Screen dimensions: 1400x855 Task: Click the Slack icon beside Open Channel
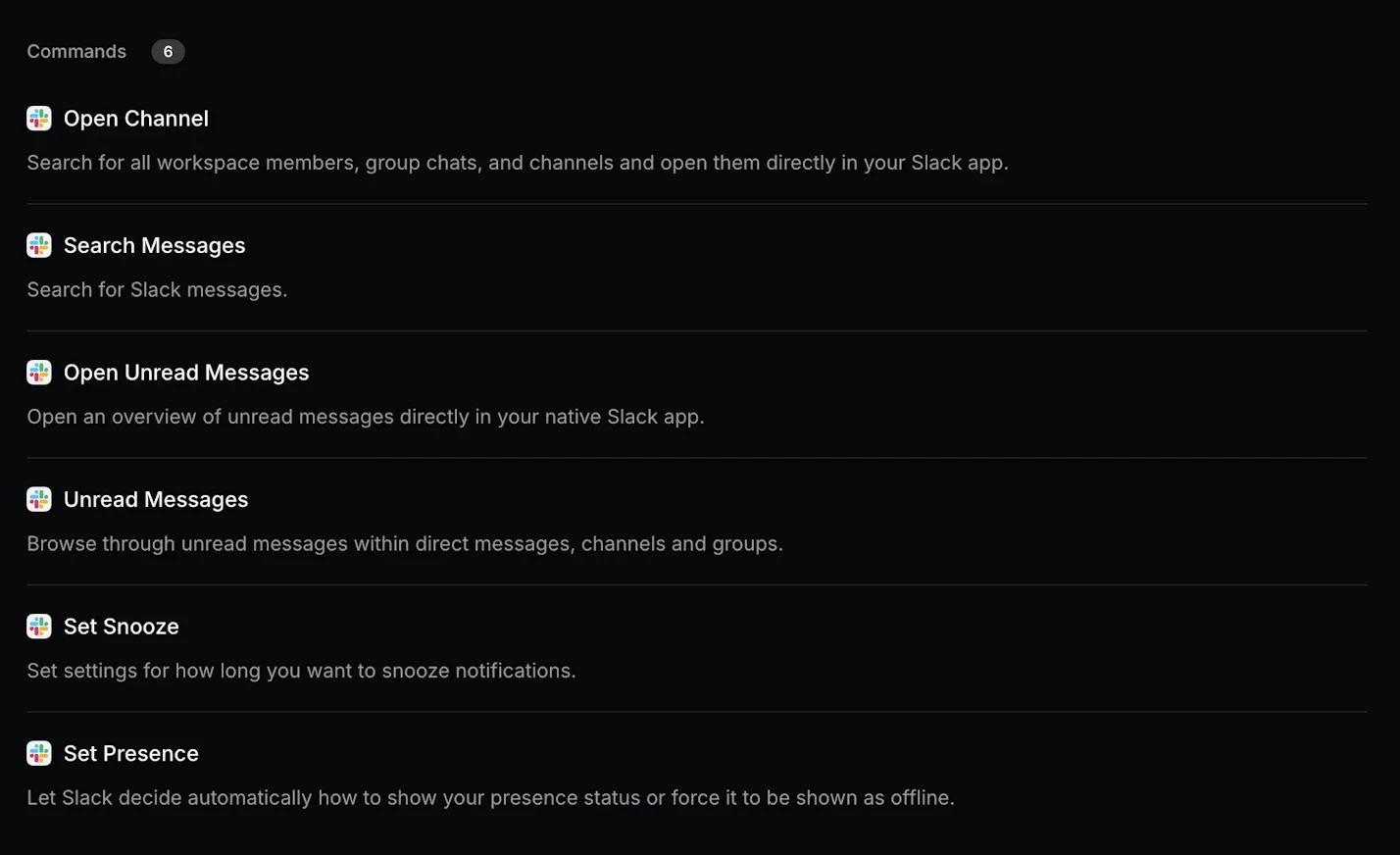(39, 119)
